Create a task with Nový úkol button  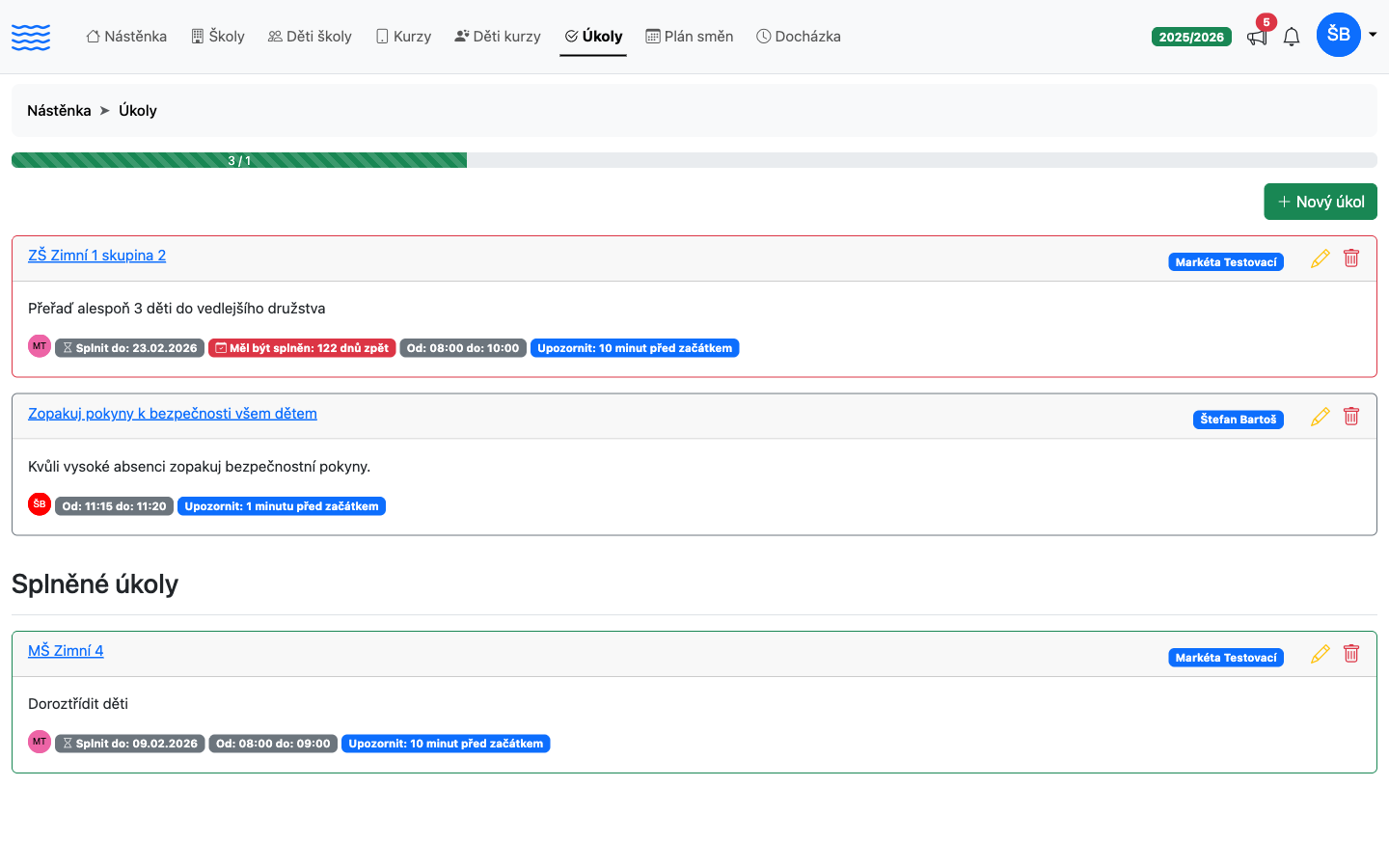[1321, 202]
